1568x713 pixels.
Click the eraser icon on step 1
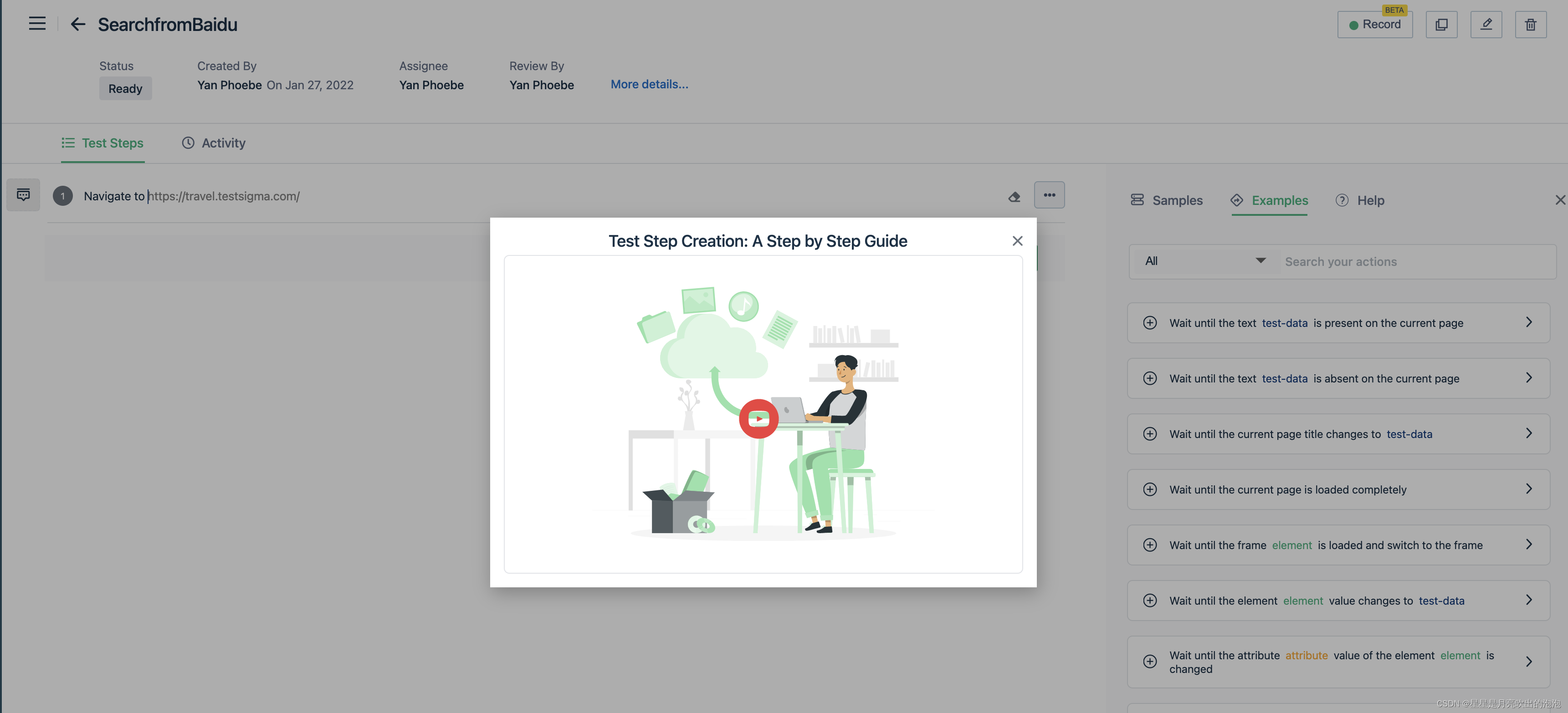(1014, 197)
